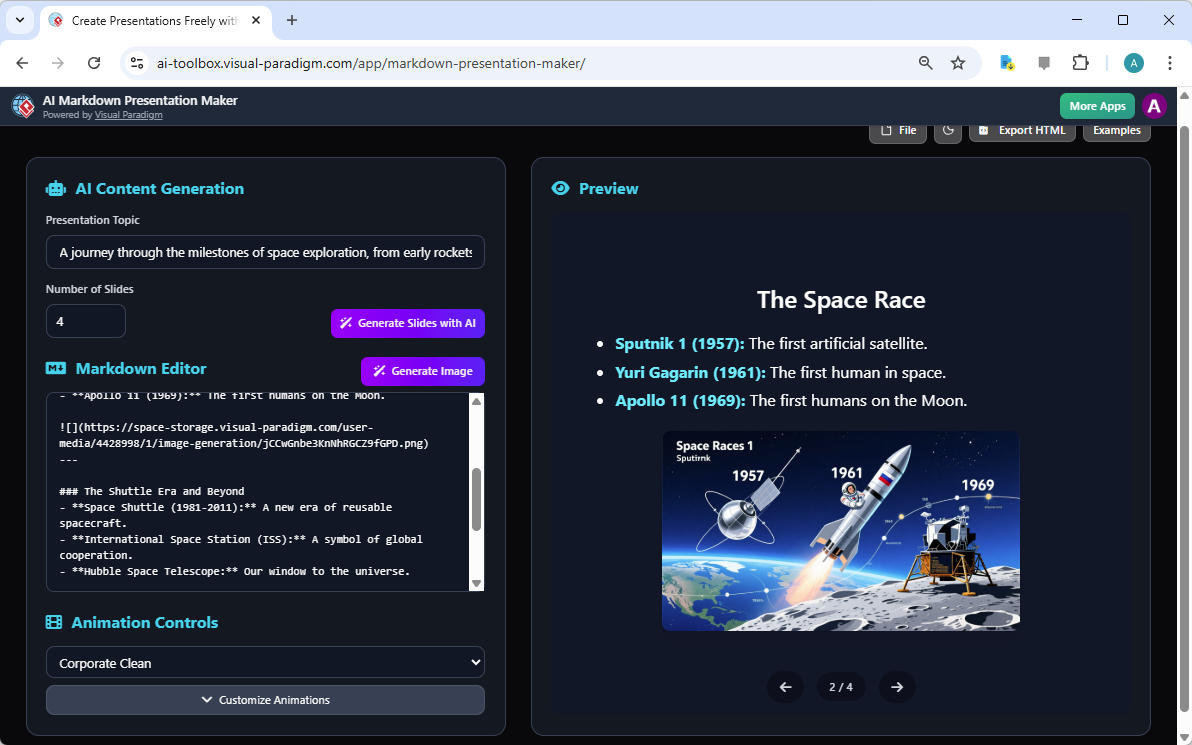Screen dimensions: 1192x745
Task: Expand the Customize Animations section
Action: [265, 699]
